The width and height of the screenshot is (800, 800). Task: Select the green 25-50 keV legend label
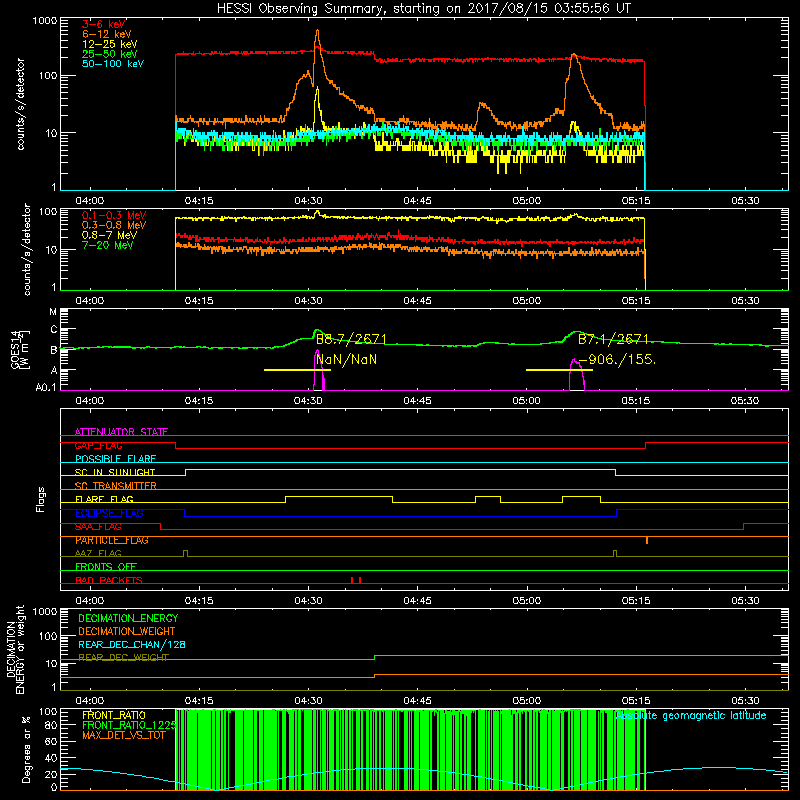(x=110, y=54)
